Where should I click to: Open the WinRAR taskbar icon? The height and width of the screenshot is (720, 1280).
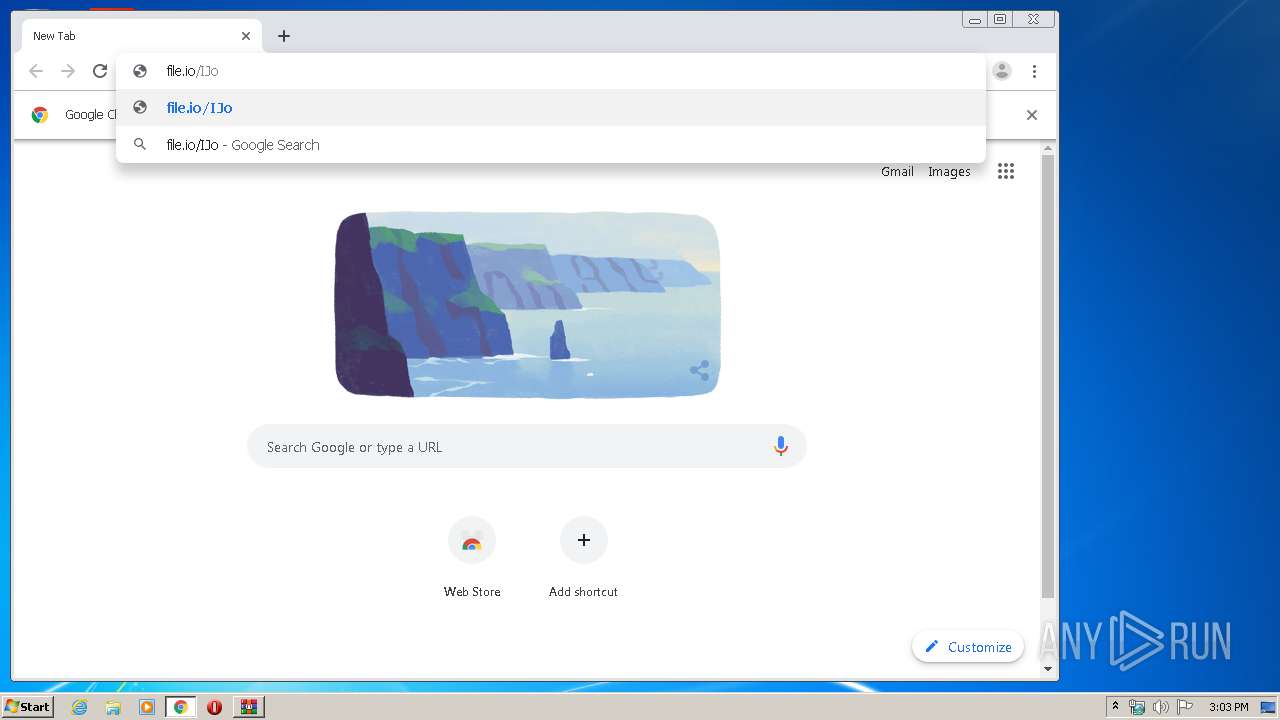pos(249,707)
